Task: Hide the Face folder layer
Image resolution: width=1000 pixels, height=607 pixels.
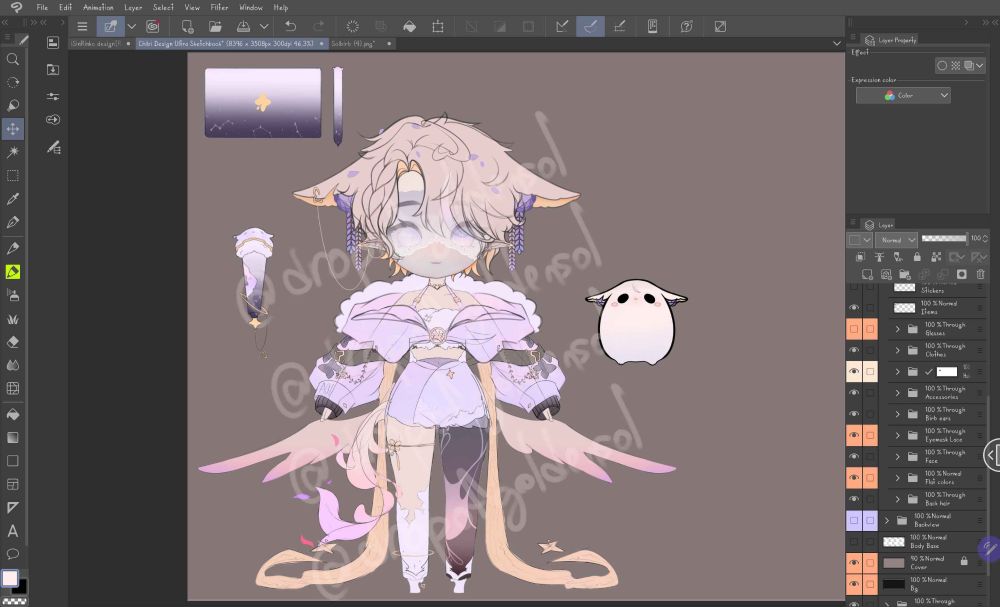Action: pos(853,456)
